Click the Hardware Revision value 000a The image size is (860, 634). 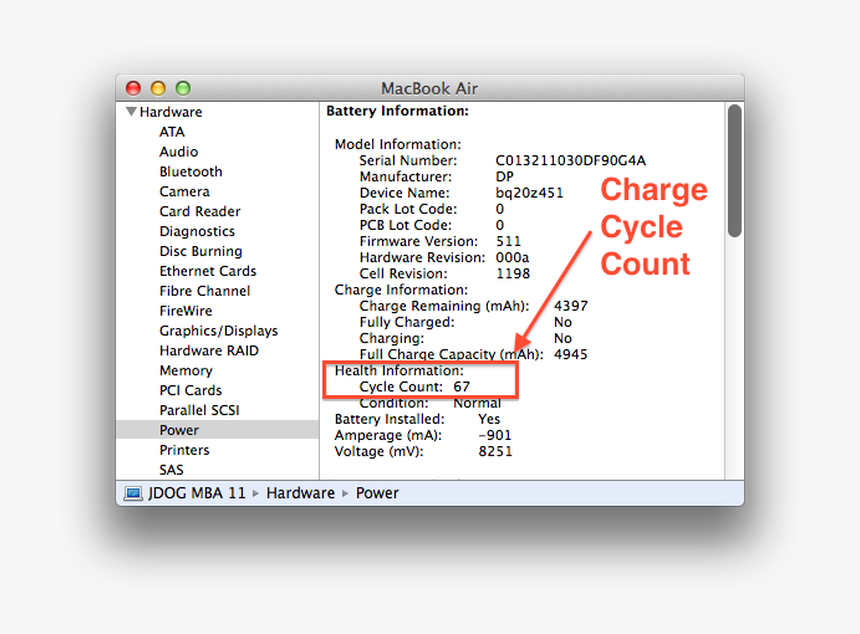point(512,257)
